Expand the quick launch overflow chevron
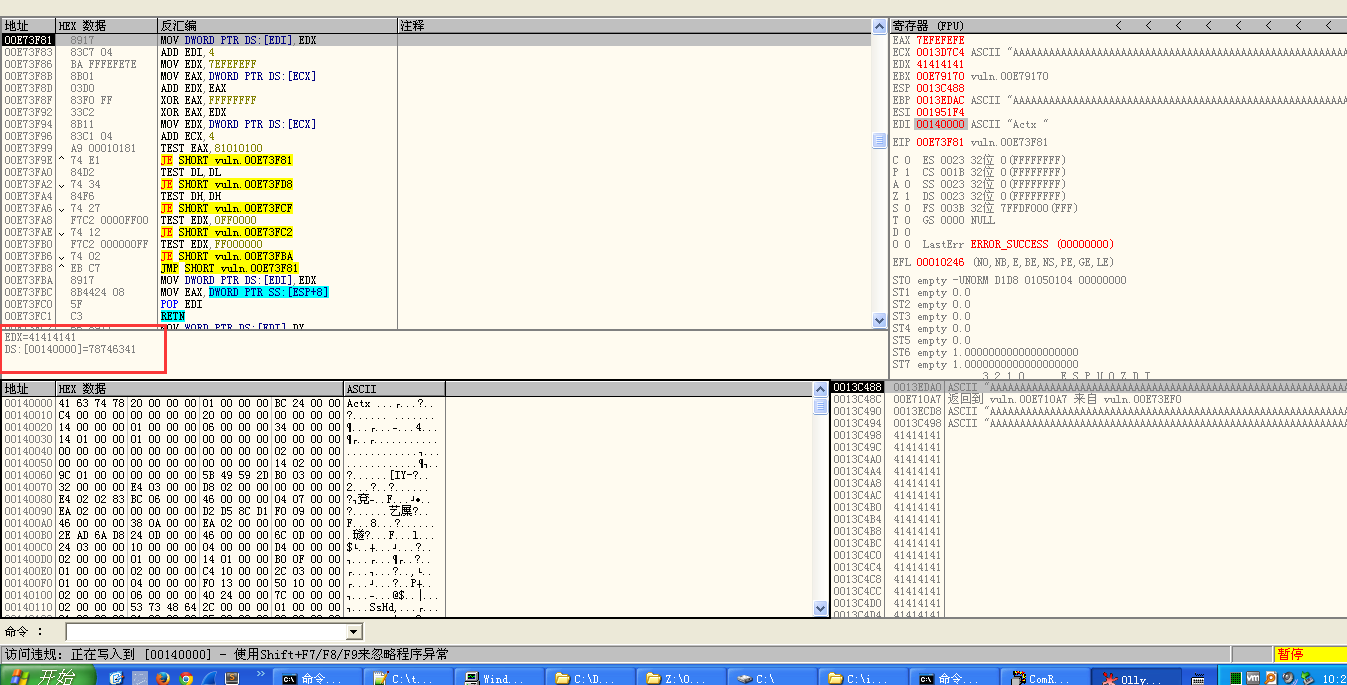This screenshot has width=1347, height=685. pyautogui.click(x=261, y=672)
